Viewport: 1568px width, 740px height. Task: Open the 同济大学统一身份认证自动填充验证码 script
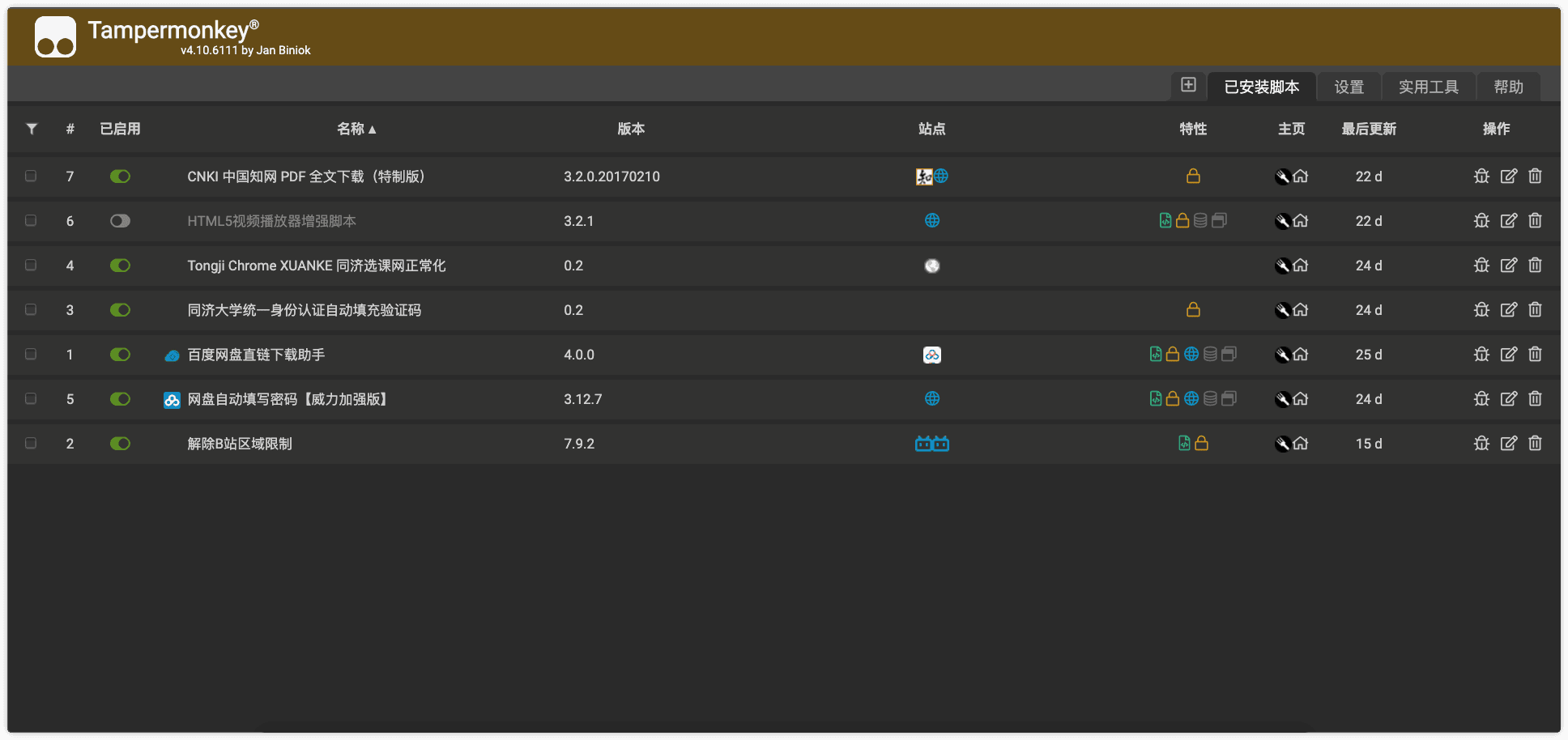(305, 310)
